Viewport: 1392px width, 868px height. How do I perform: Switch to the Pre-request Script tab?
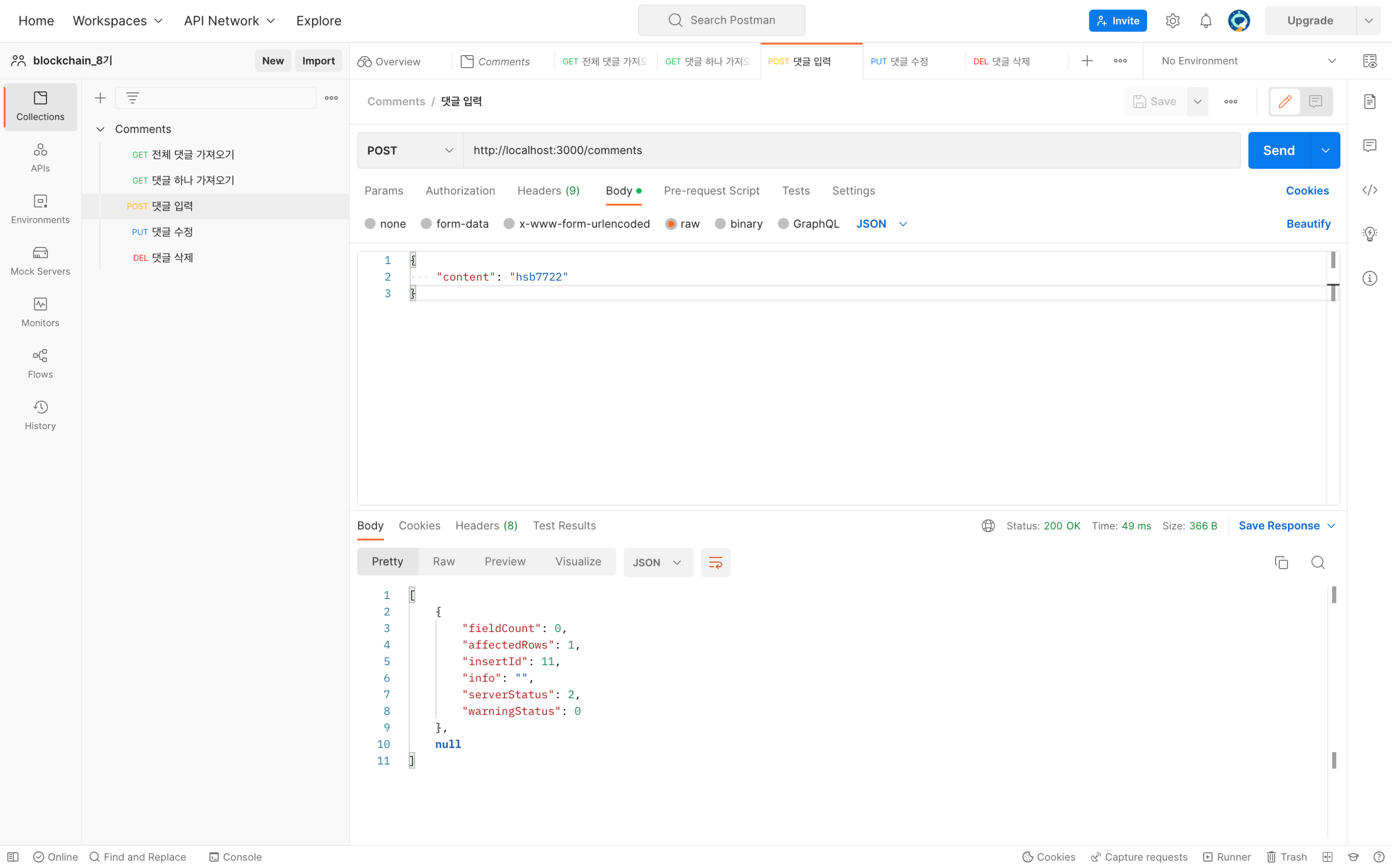pyautogui.click(x=712, y=191)
